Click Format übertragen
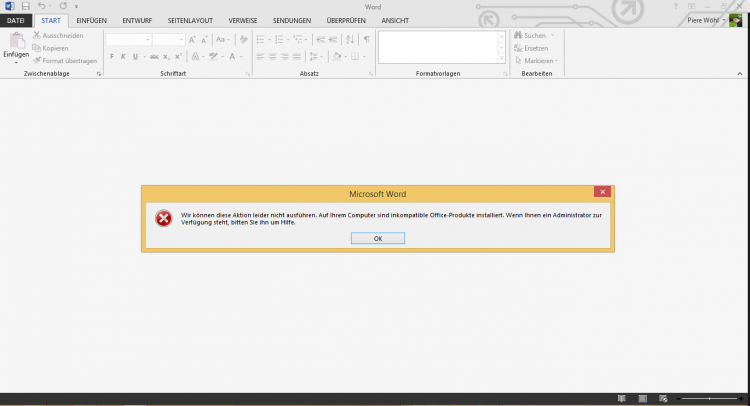This screenshot has height=406, width=750. 65,61
